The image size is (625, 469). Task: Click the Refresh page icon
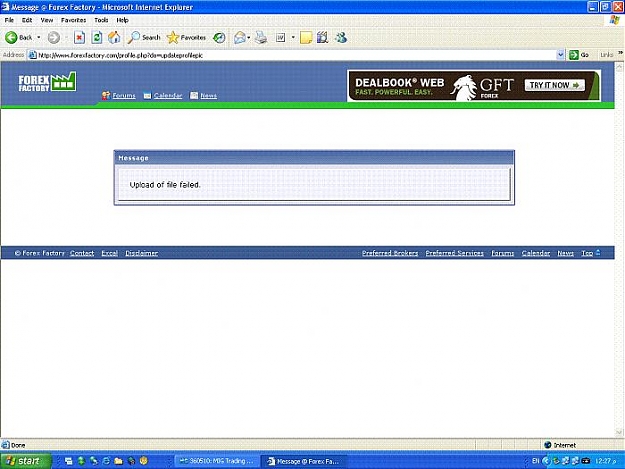pyautogui.click(x=97, y=37)
